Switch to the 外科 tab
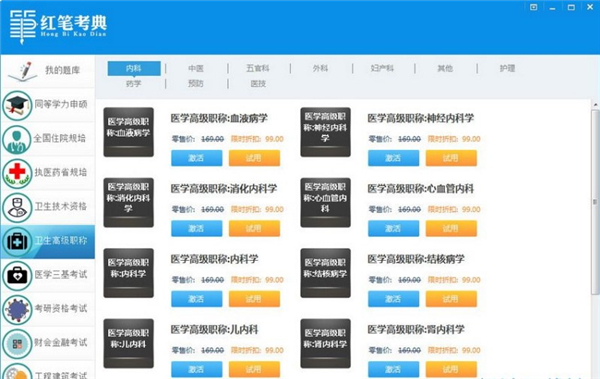The width and height of the screenshot is (600, 379). 320,69
